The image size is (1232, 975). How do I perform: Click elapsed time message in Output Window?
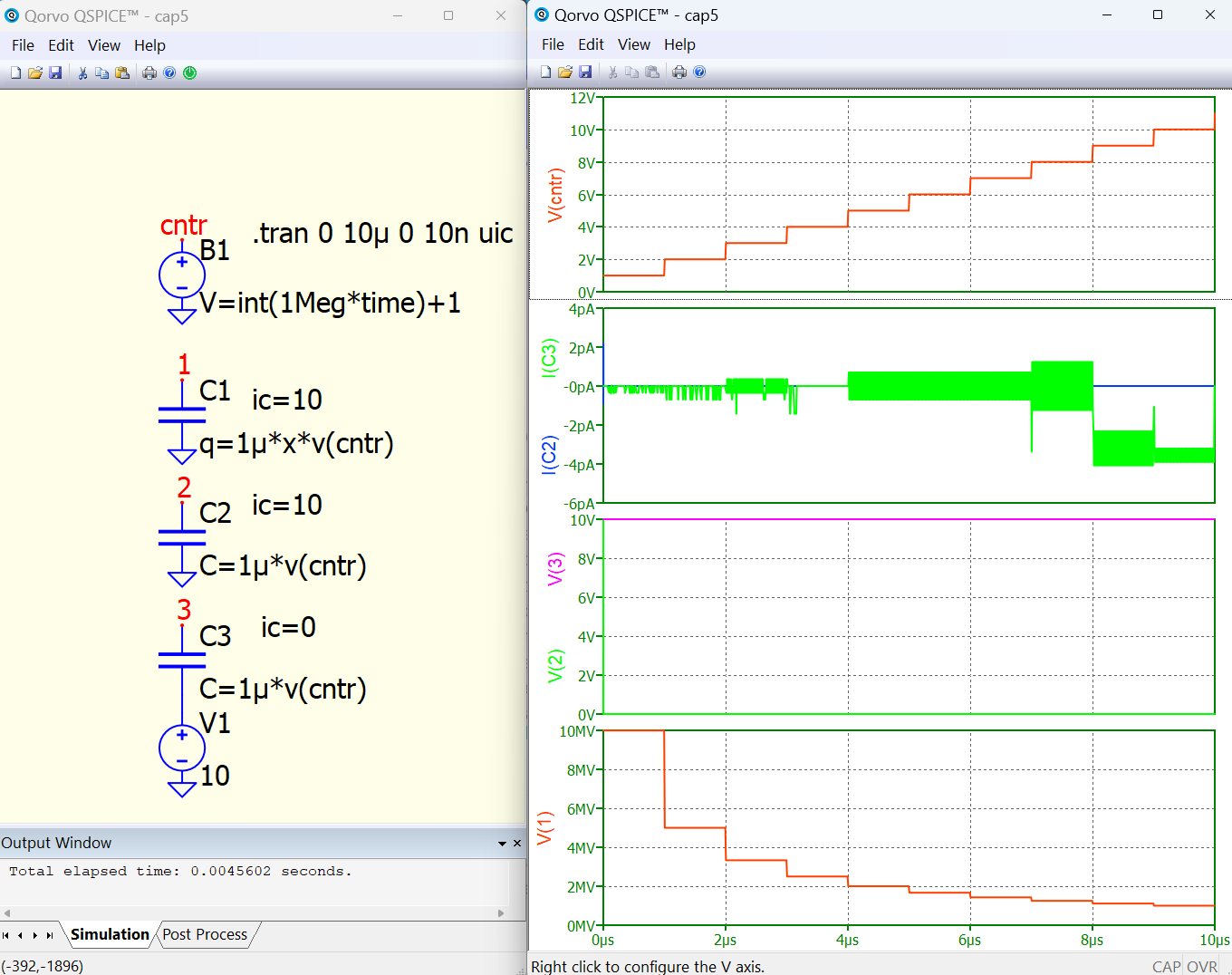pos(180,872)
